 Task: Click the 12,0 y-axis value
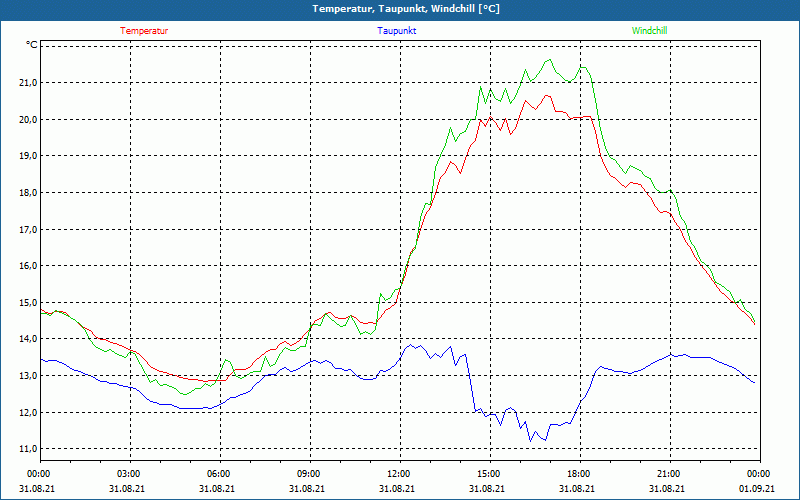29,412
